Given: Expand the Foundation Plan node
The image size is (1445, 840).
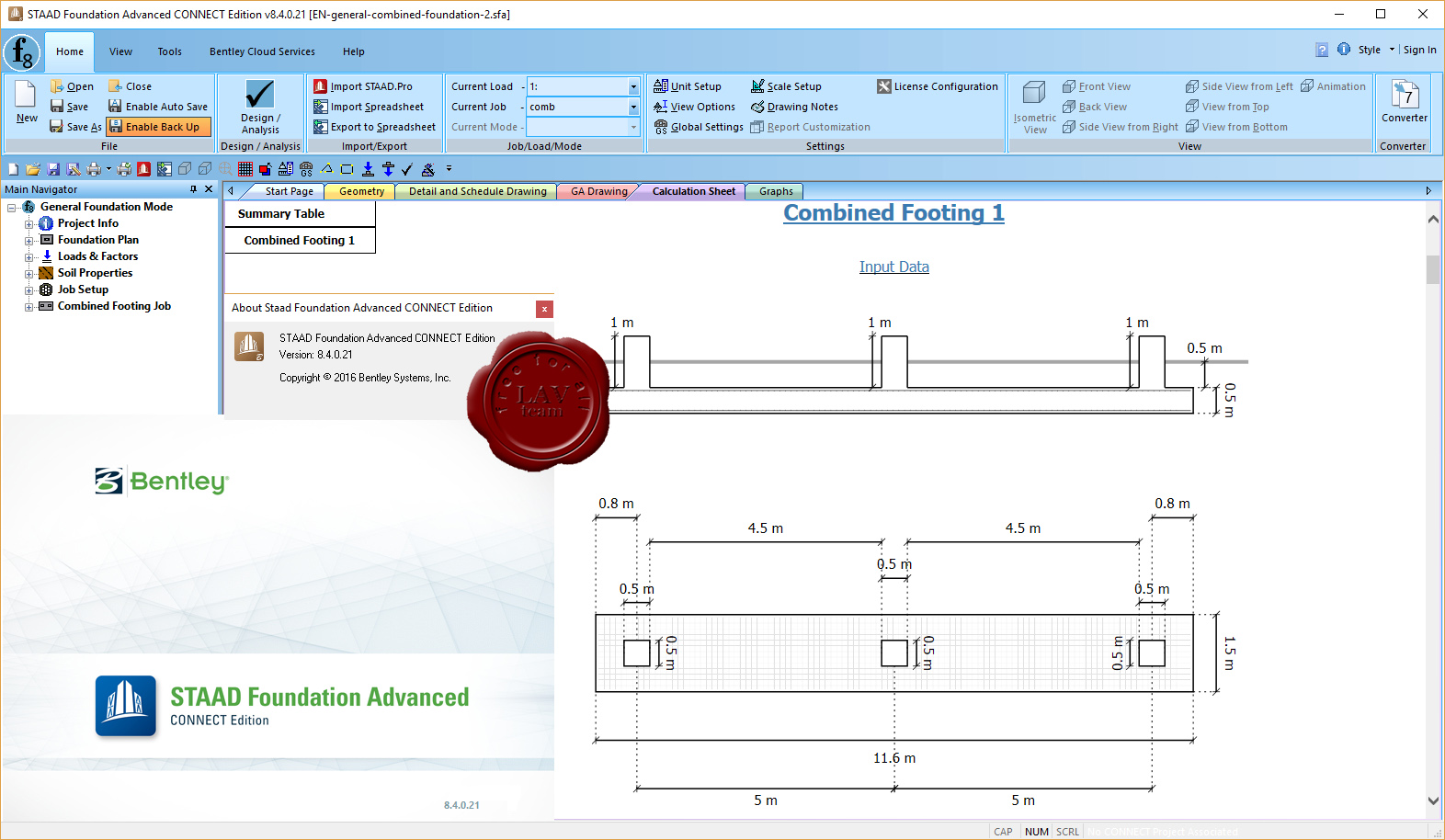Looking at the screenshot, I should tap(29, 241).
